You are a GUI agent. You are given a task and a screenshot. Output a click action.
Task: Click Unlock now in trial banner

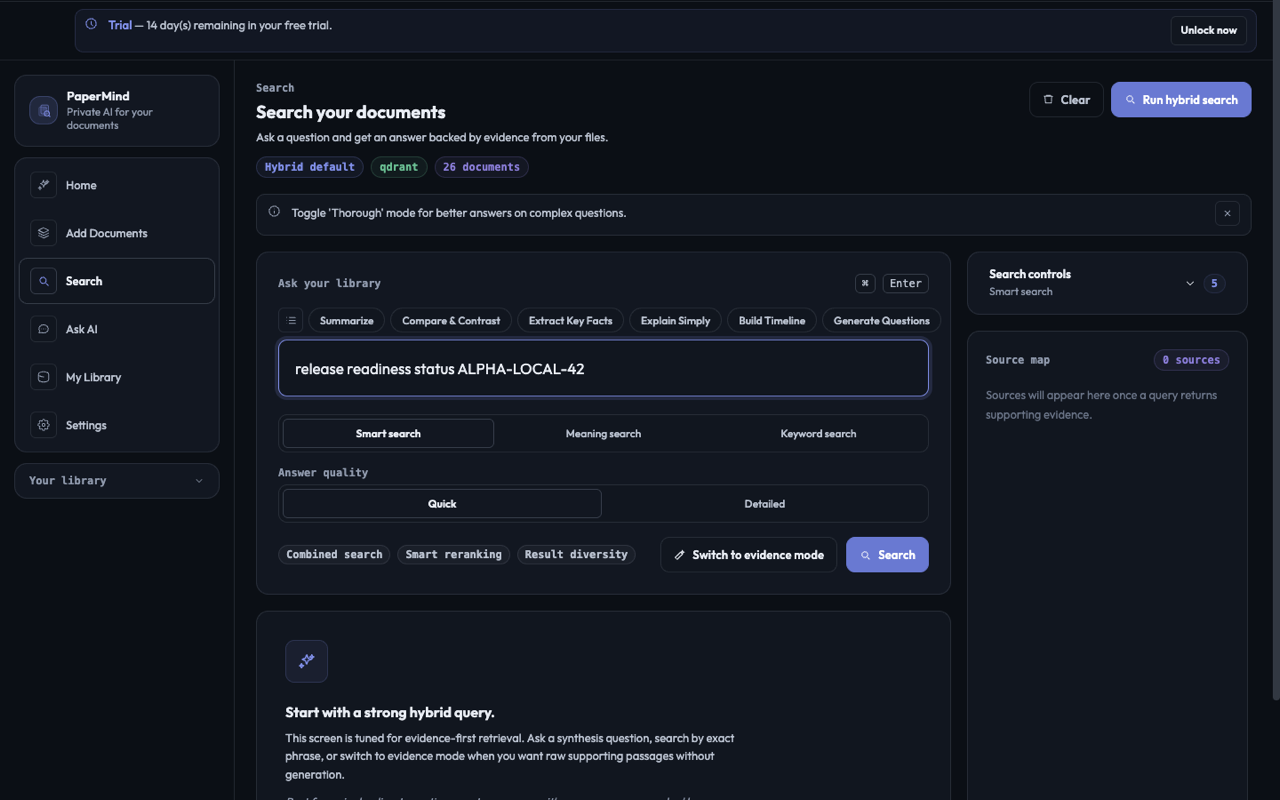tap(1208, 30)
